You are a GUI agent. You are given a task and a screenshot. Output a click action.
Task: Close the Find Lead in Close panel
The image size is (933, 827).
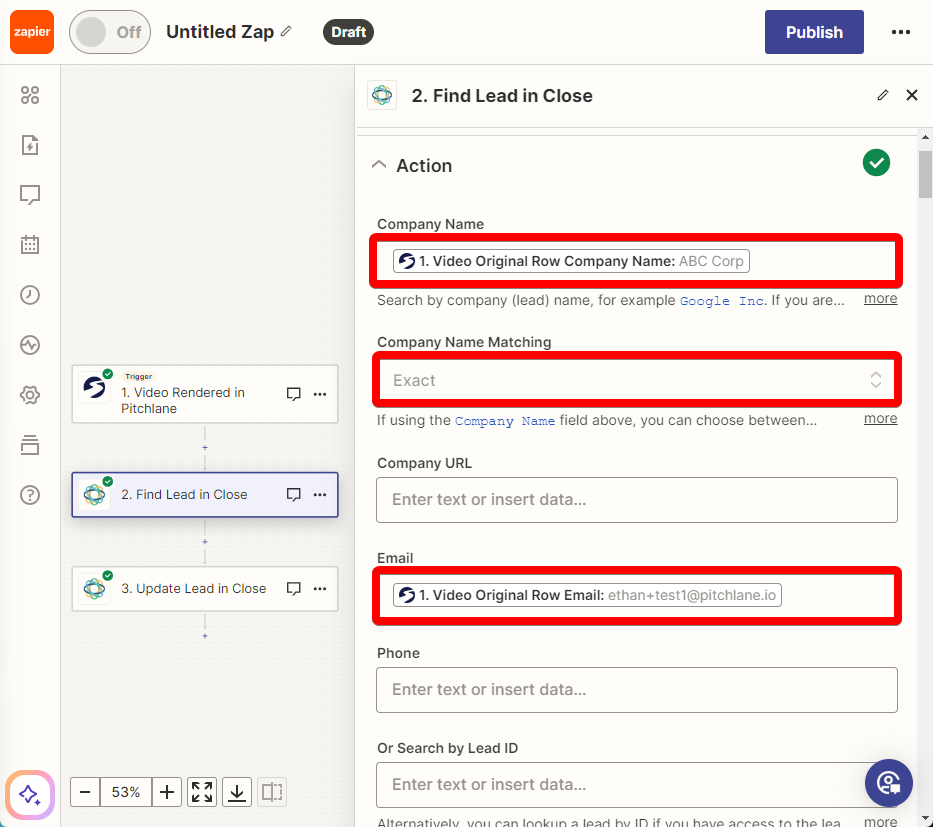pyautogui.click(x=912, y=95)
